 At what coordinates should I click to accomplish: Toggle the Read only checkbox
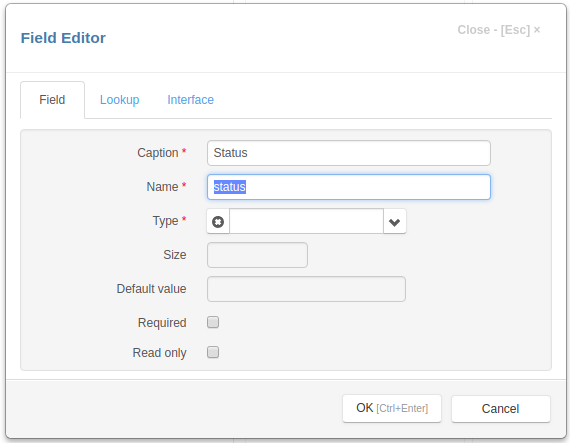click(213, 352)
